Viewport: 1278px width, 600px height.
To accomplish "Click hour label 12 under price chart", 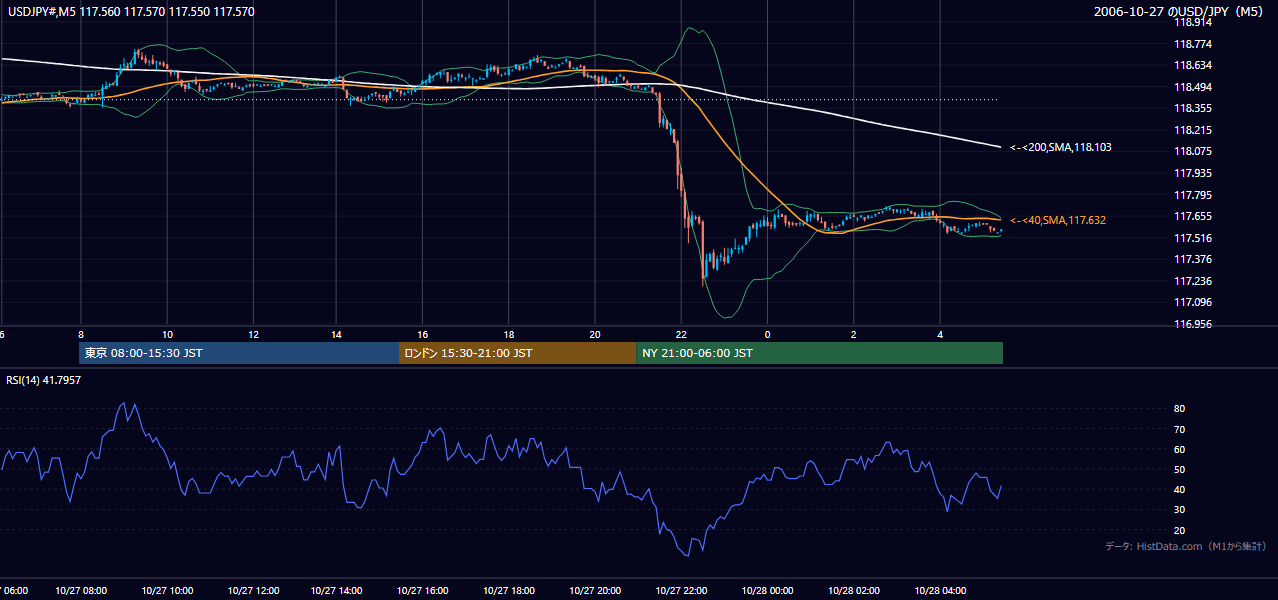I will (253, 334).
